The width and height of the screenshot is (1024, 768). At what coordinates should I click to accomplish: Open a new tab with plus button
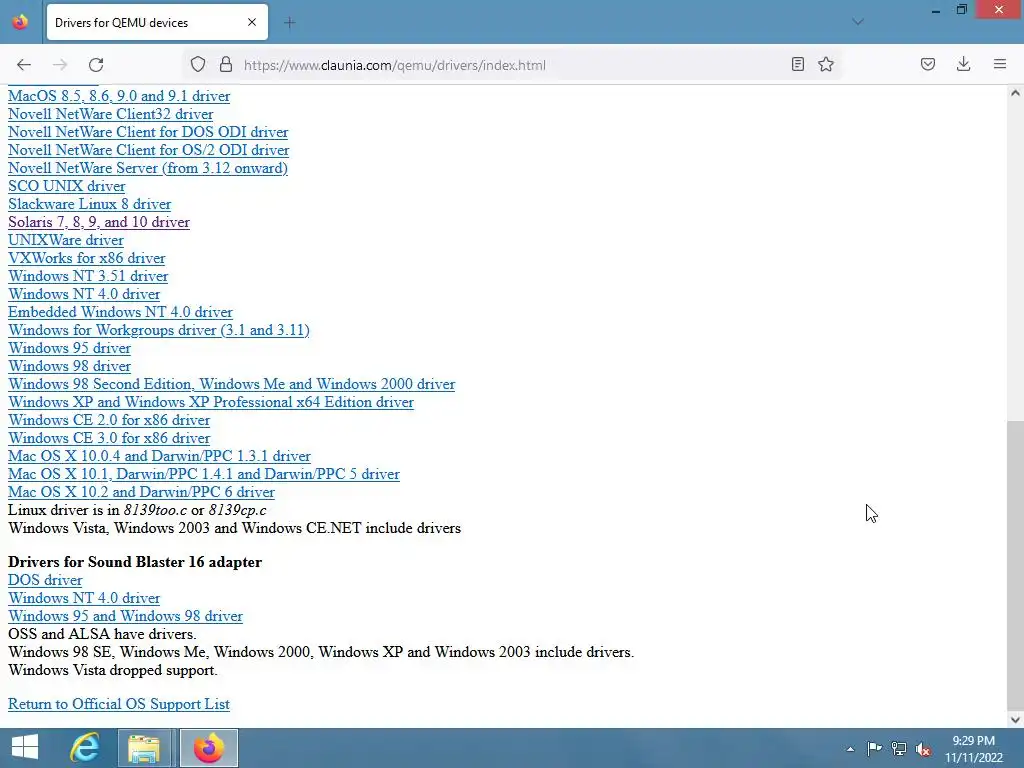pyautogui.click(x=289, y=23)
